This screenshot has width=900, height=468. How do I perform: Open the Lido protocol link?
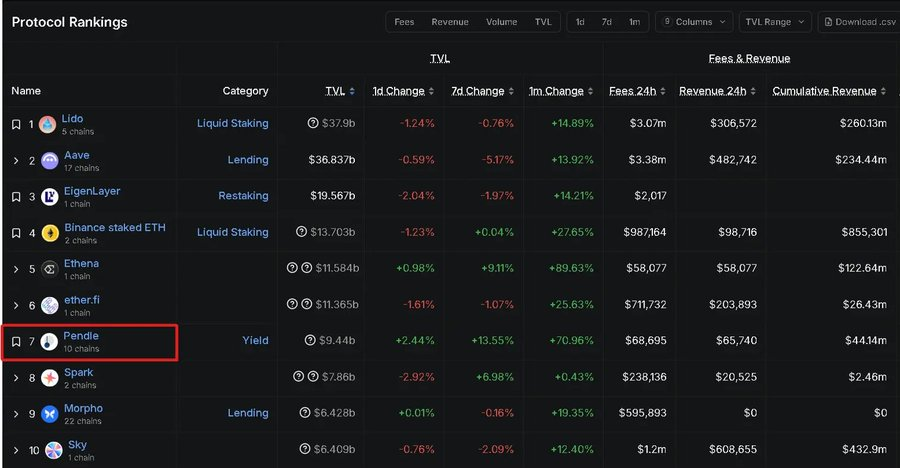[72, 119]
